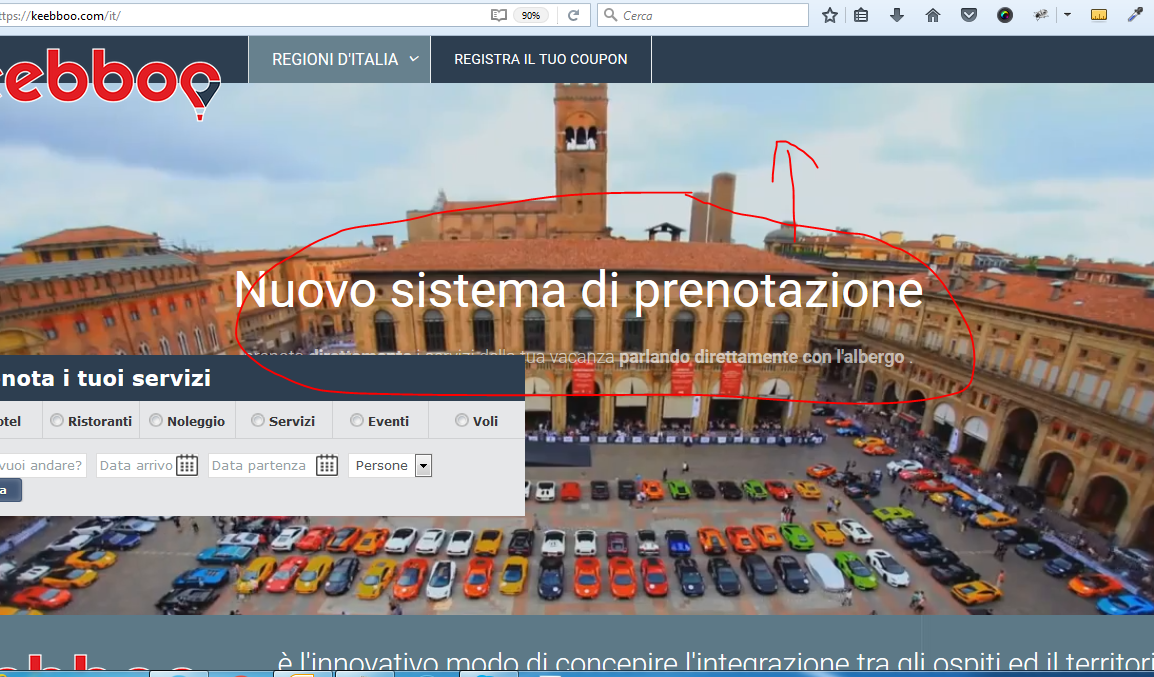Reload the page with the refresh icon
The height and width of the screenshot is (677, 1154).
573,15
